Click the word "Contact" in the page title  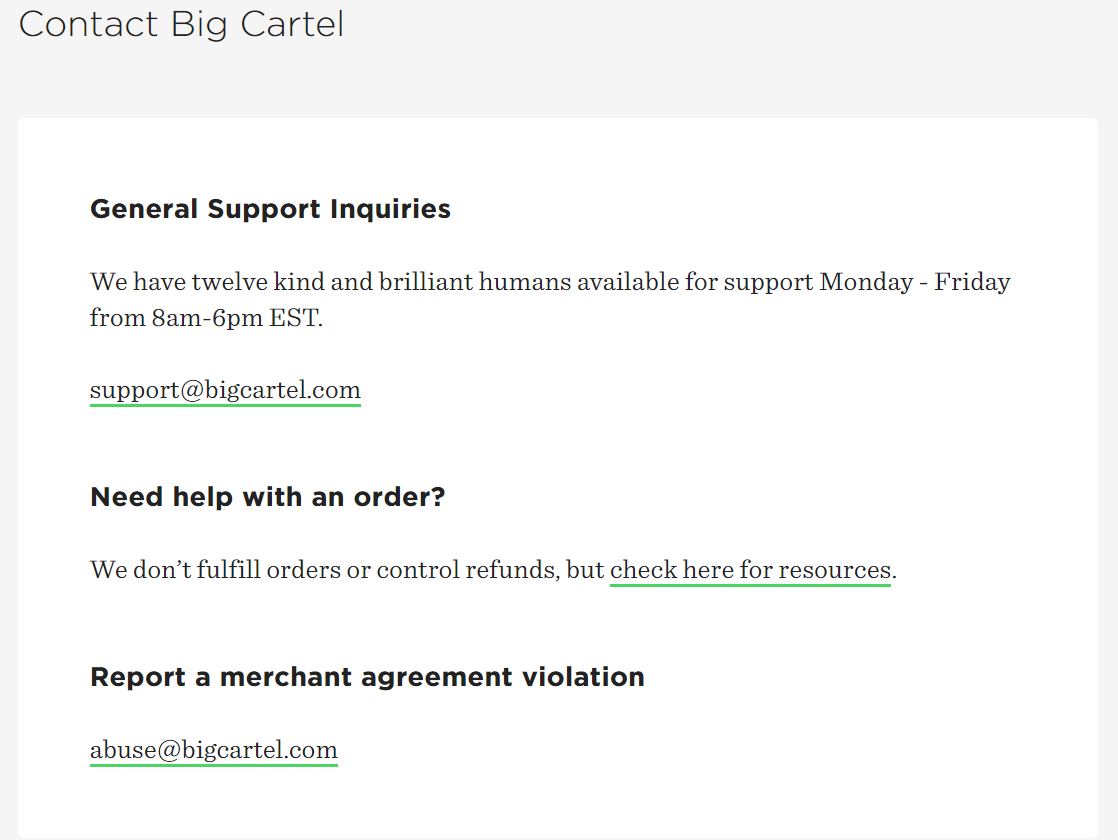point(90,24)
